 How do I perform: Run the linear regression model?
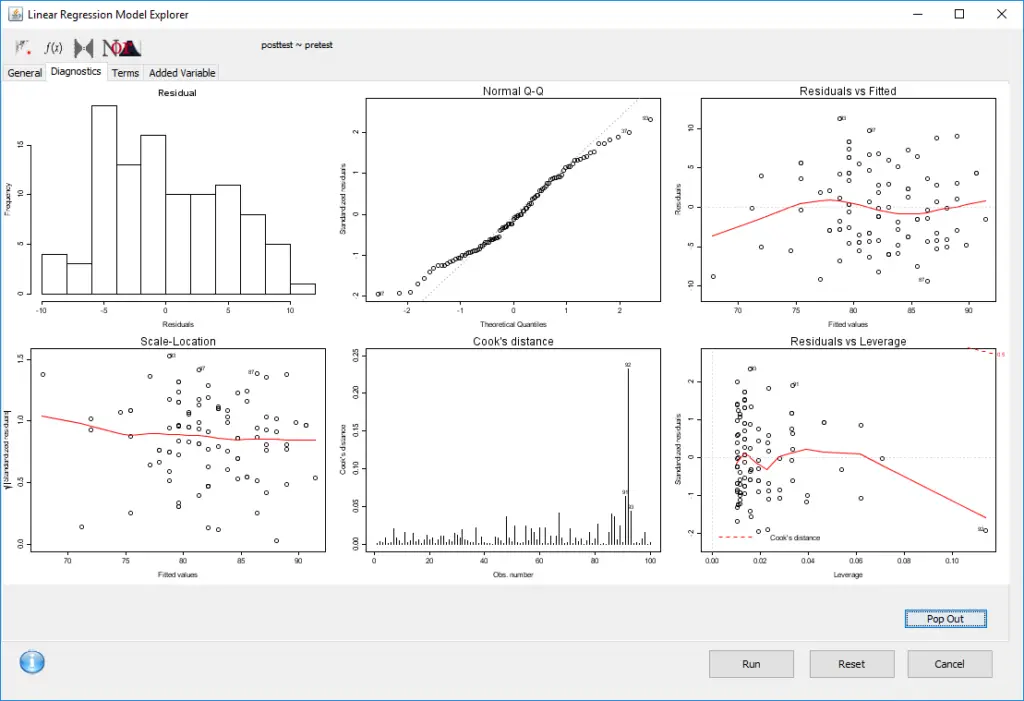pyautogui.click(x=751, y=663)
